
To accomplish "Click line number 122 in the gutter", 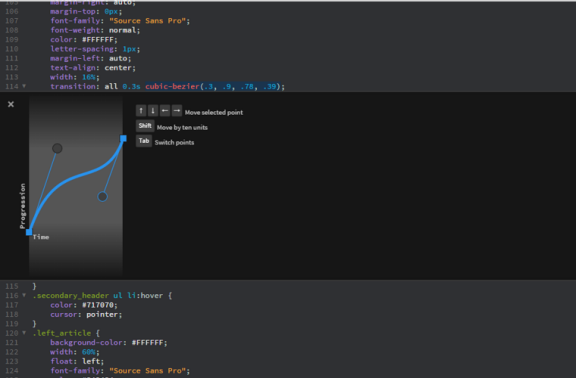I will pyautogui.click(x=12, y=352).
